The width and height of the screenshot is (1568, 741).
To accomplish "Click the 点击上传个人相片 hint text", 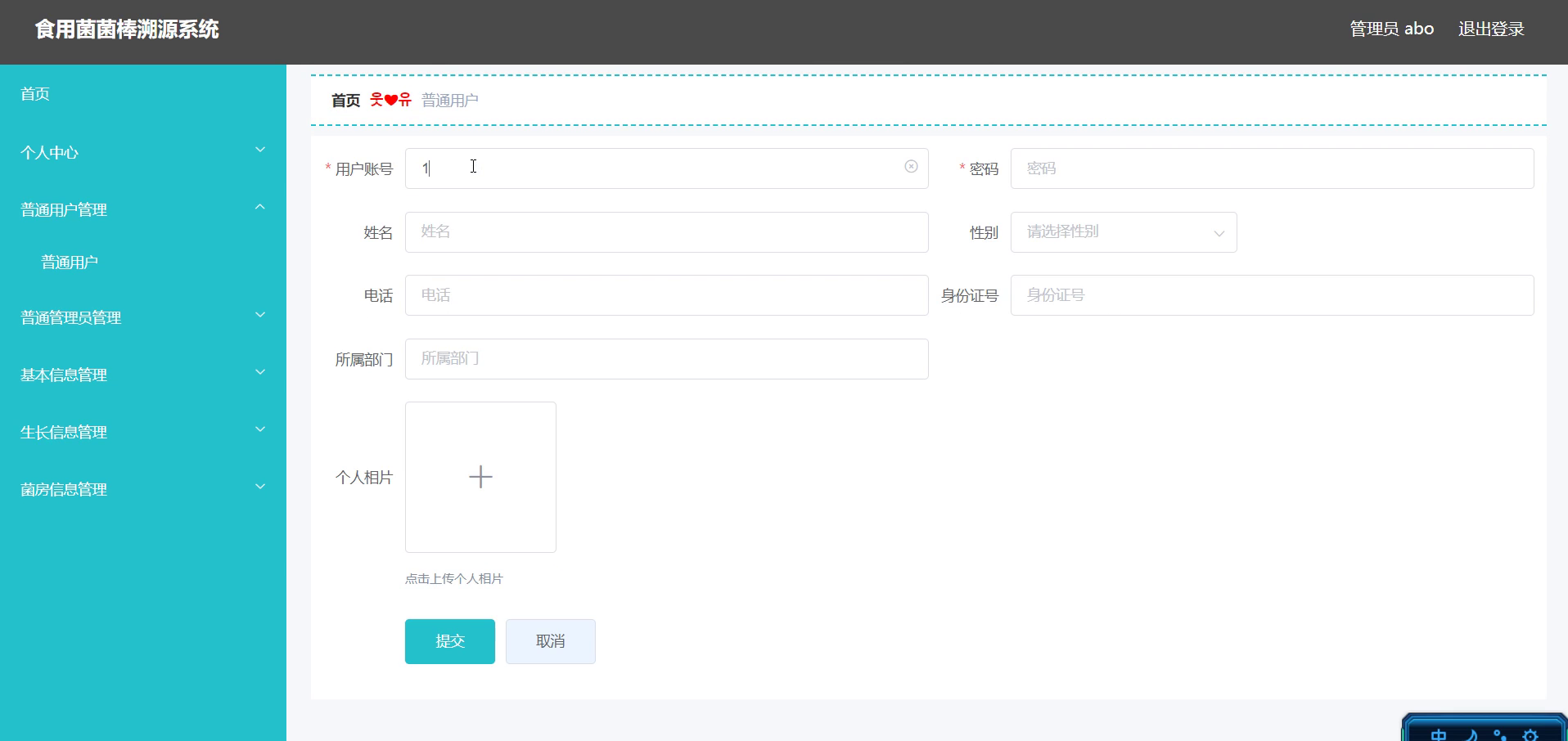I will [x=454, y=578].
